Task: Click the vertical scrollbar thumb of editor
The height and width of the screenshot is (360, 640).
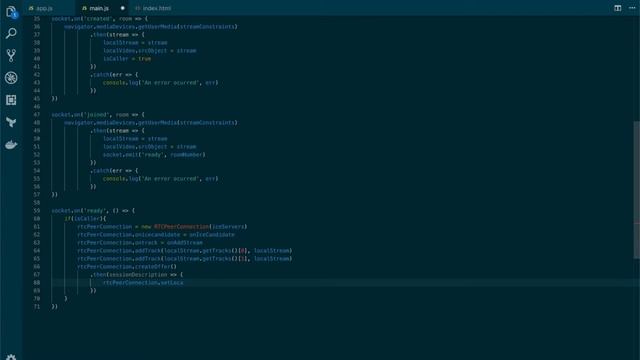Action: [x=636, y=189]
